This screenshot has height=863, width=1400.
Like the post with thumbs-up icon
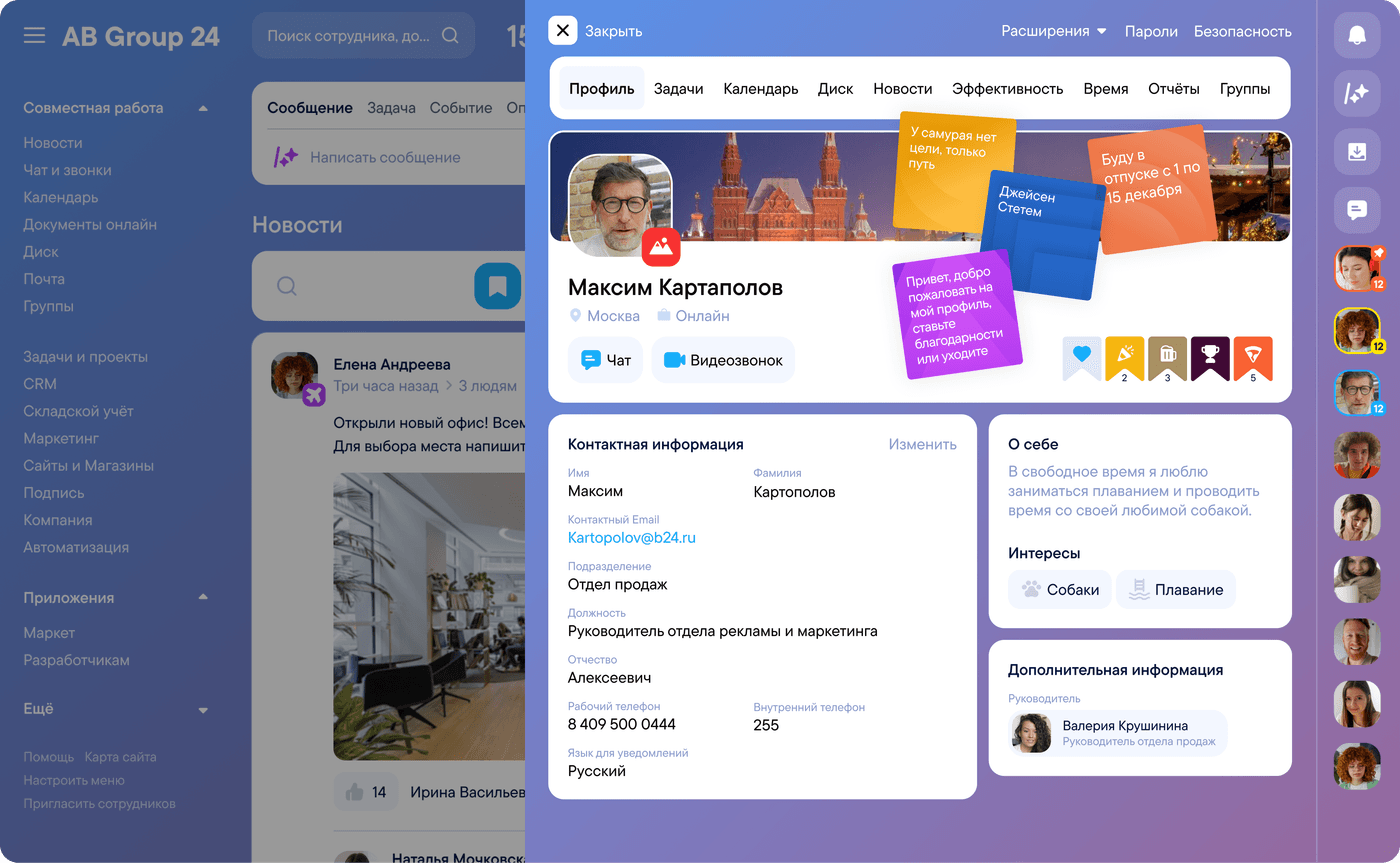(x=354, y=792)
